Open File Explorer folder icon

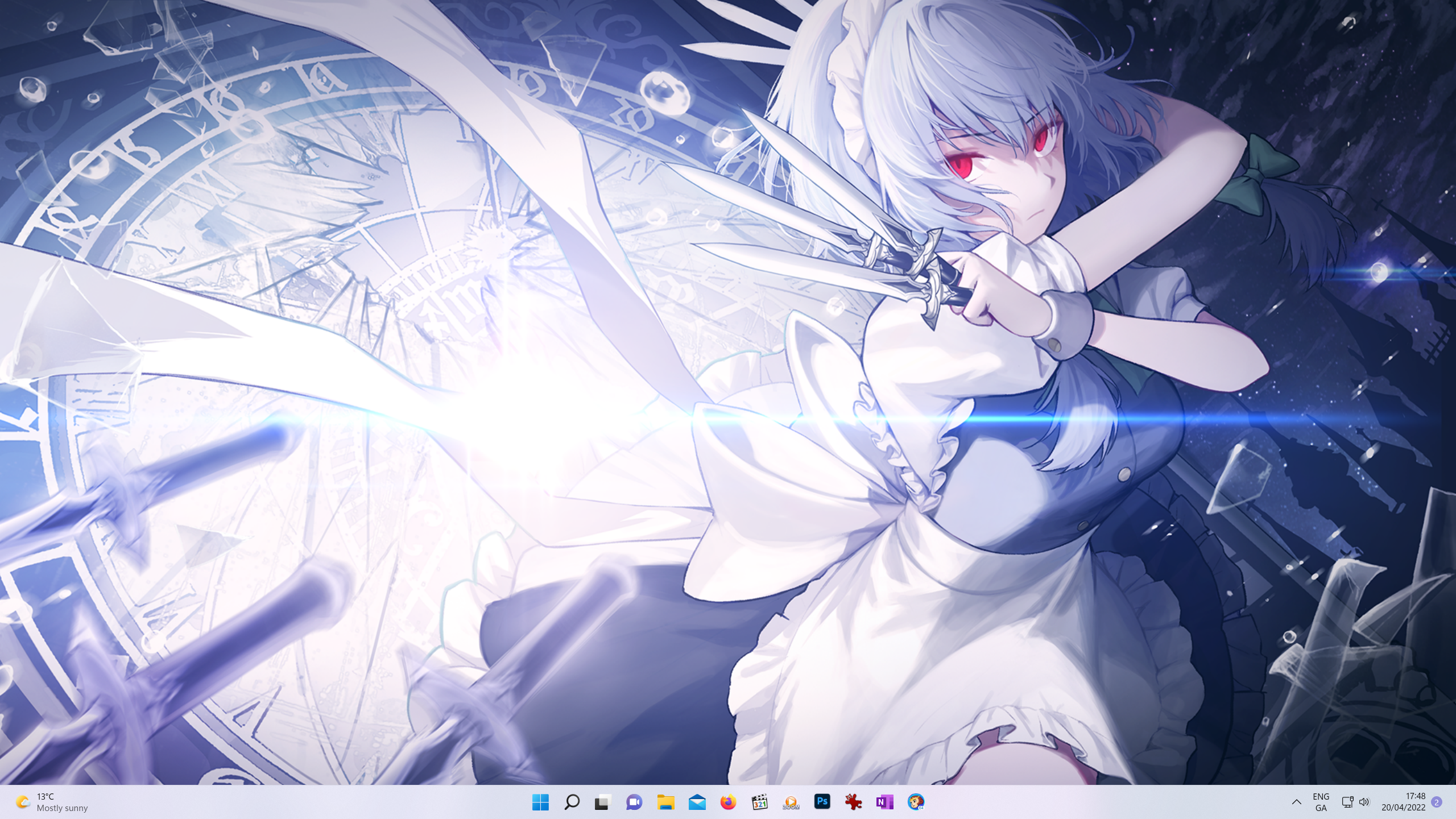pyautogui.click(x=665, y=802)
